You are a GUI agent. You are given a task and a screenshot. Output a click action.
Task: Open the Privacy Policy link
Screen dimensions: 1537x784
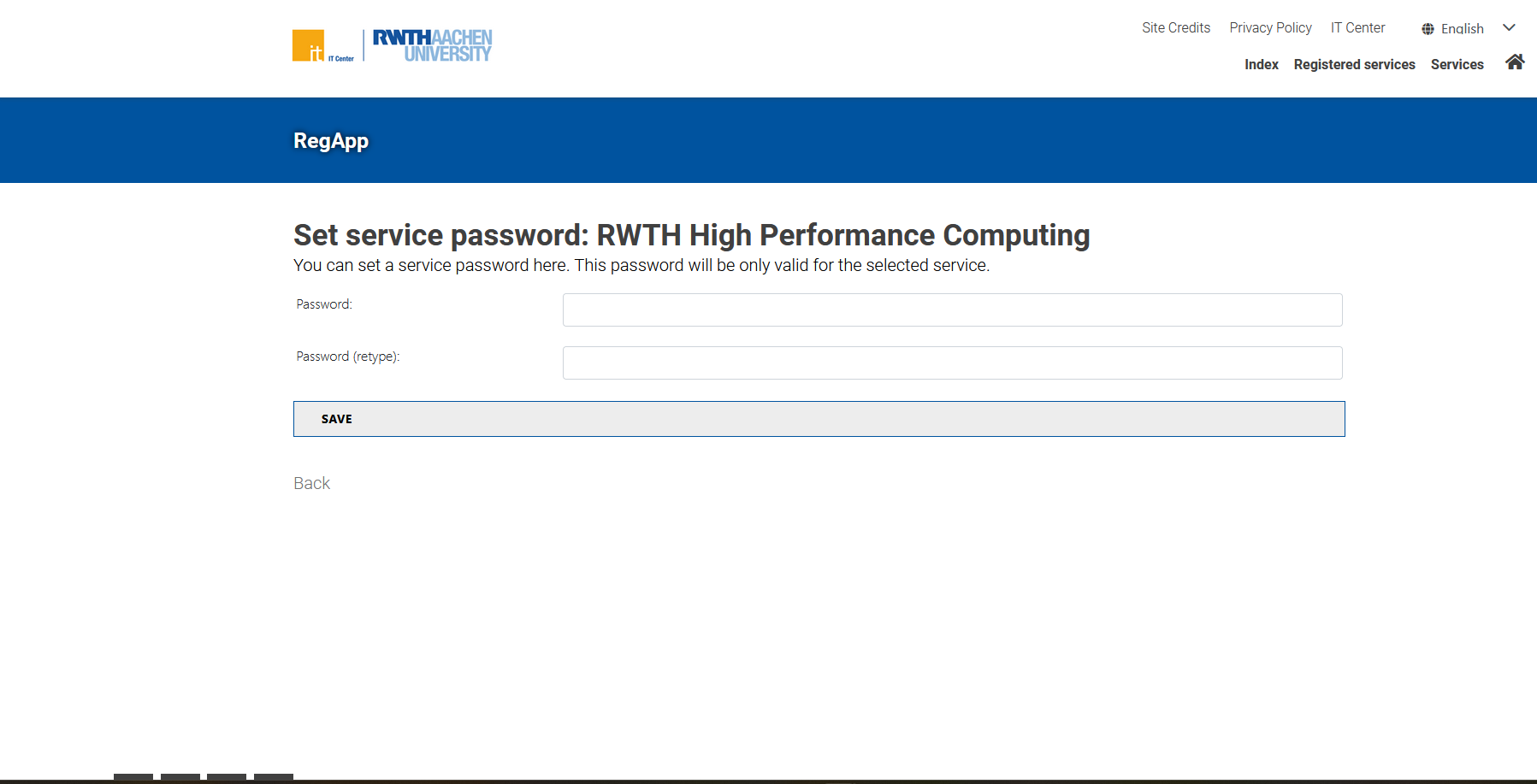[x=1270, y=28]
